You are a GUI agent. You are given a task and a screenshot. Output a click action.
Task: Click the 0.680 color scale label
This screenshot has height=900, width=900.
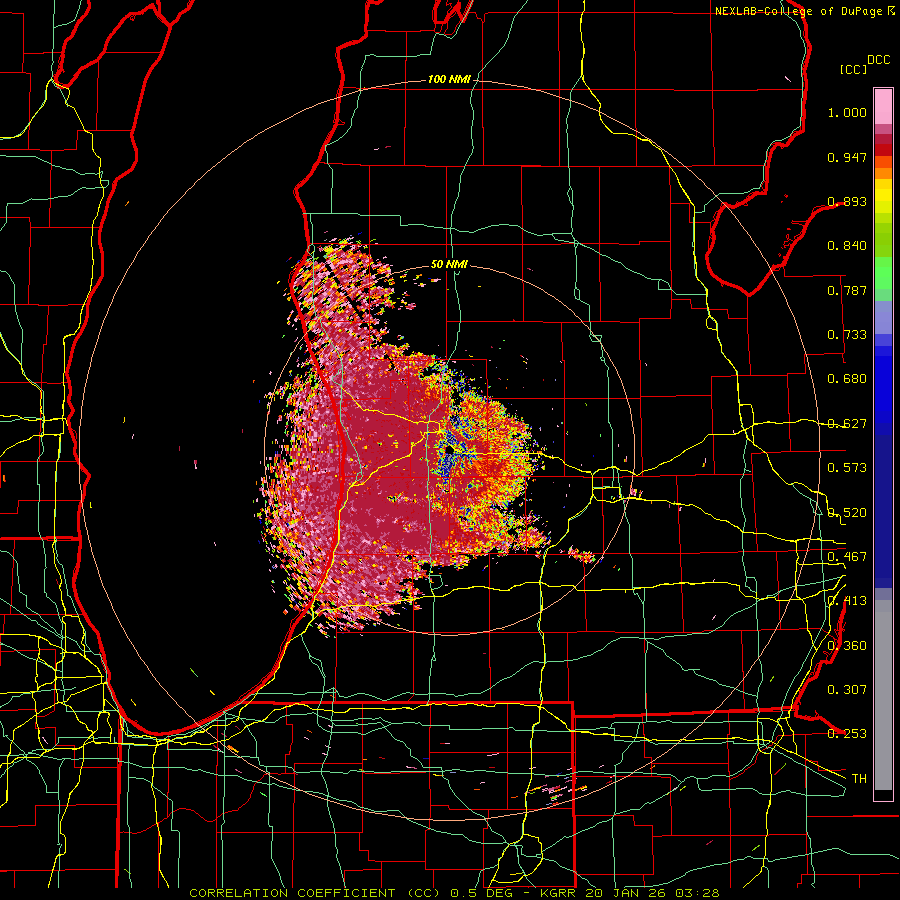click(847, 379)
